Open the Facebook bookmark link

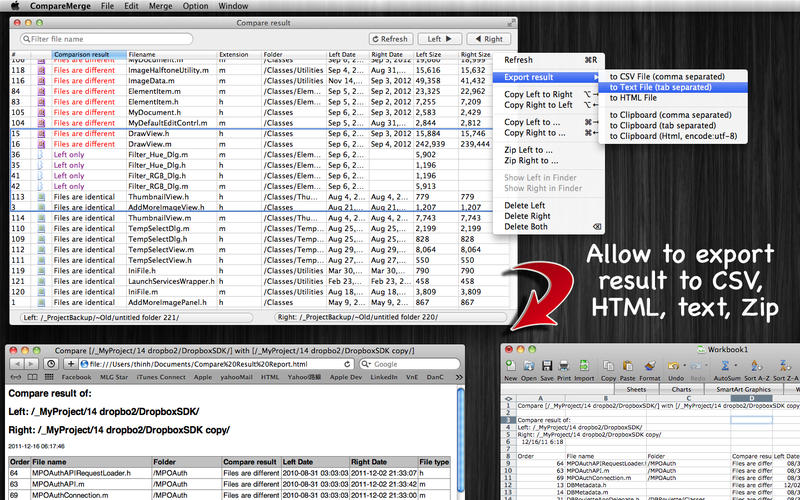point(76,377)
